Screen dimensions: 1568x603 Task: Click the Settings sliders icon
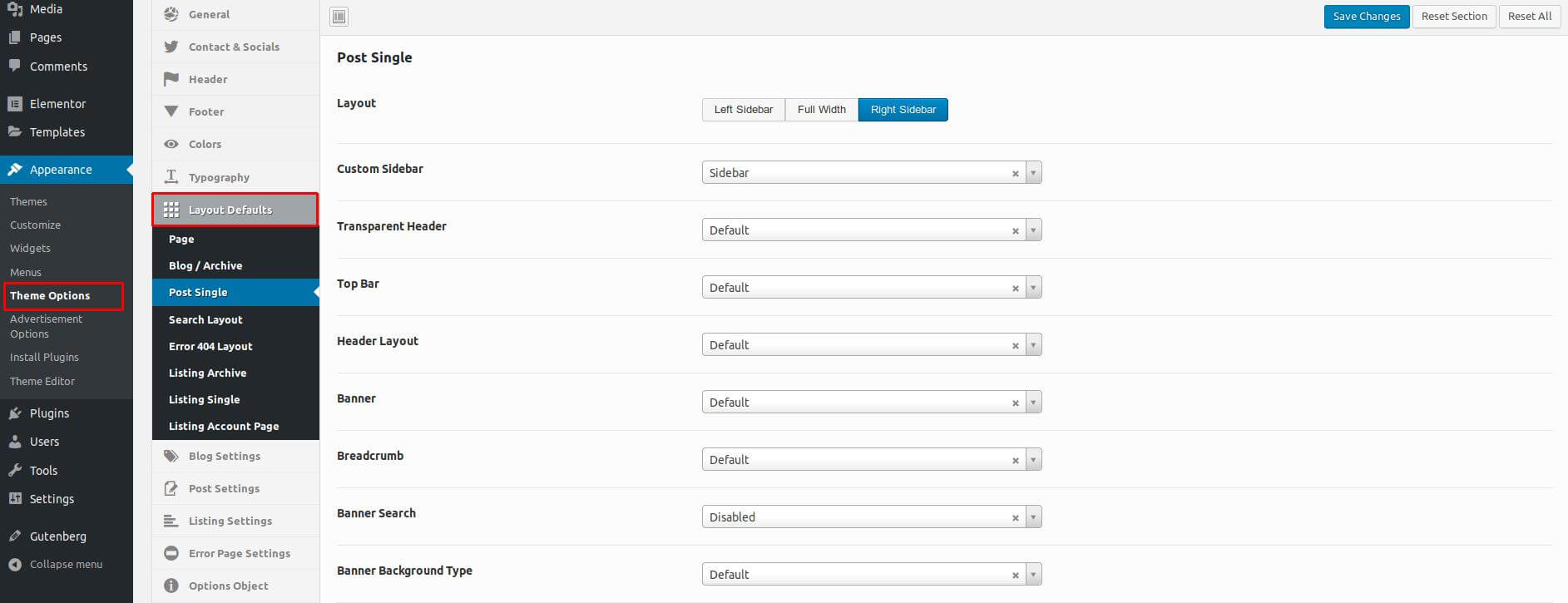(x=14, y=499)
